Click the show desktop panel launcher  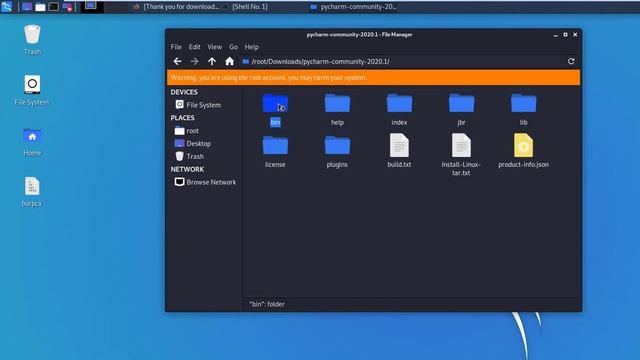point(27,7)
